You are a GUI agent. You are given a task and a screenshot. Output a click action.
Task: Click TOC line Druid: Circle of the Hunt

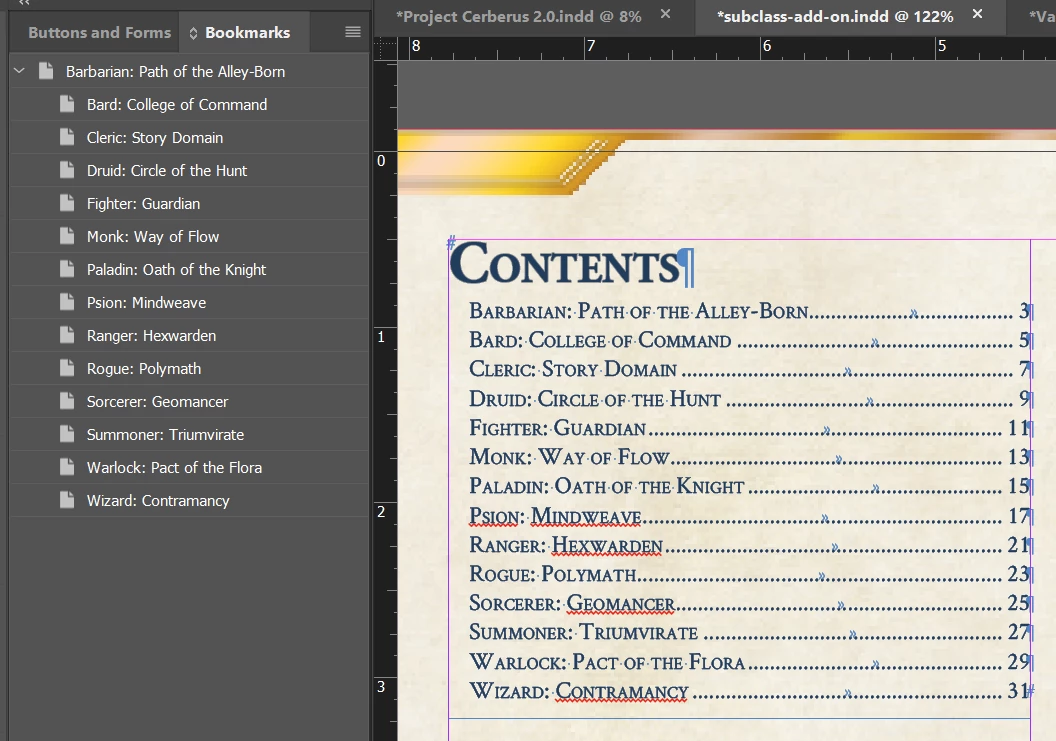pyautogui.click(x=750, y=399)
